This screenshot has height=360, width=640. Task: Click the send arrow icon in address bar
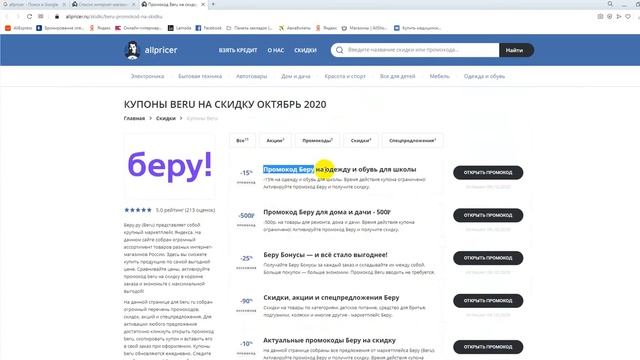619,16
